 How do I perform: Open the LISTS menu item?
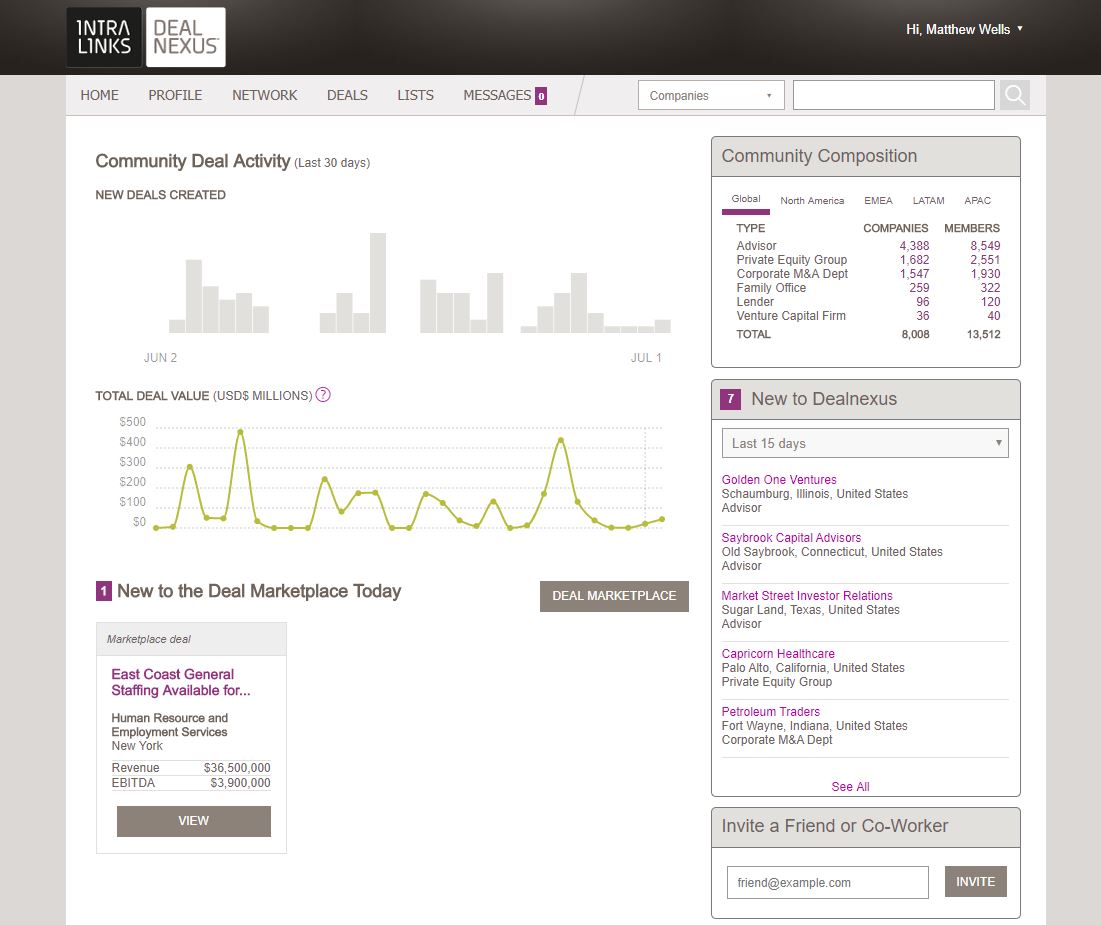coord(415,95)
